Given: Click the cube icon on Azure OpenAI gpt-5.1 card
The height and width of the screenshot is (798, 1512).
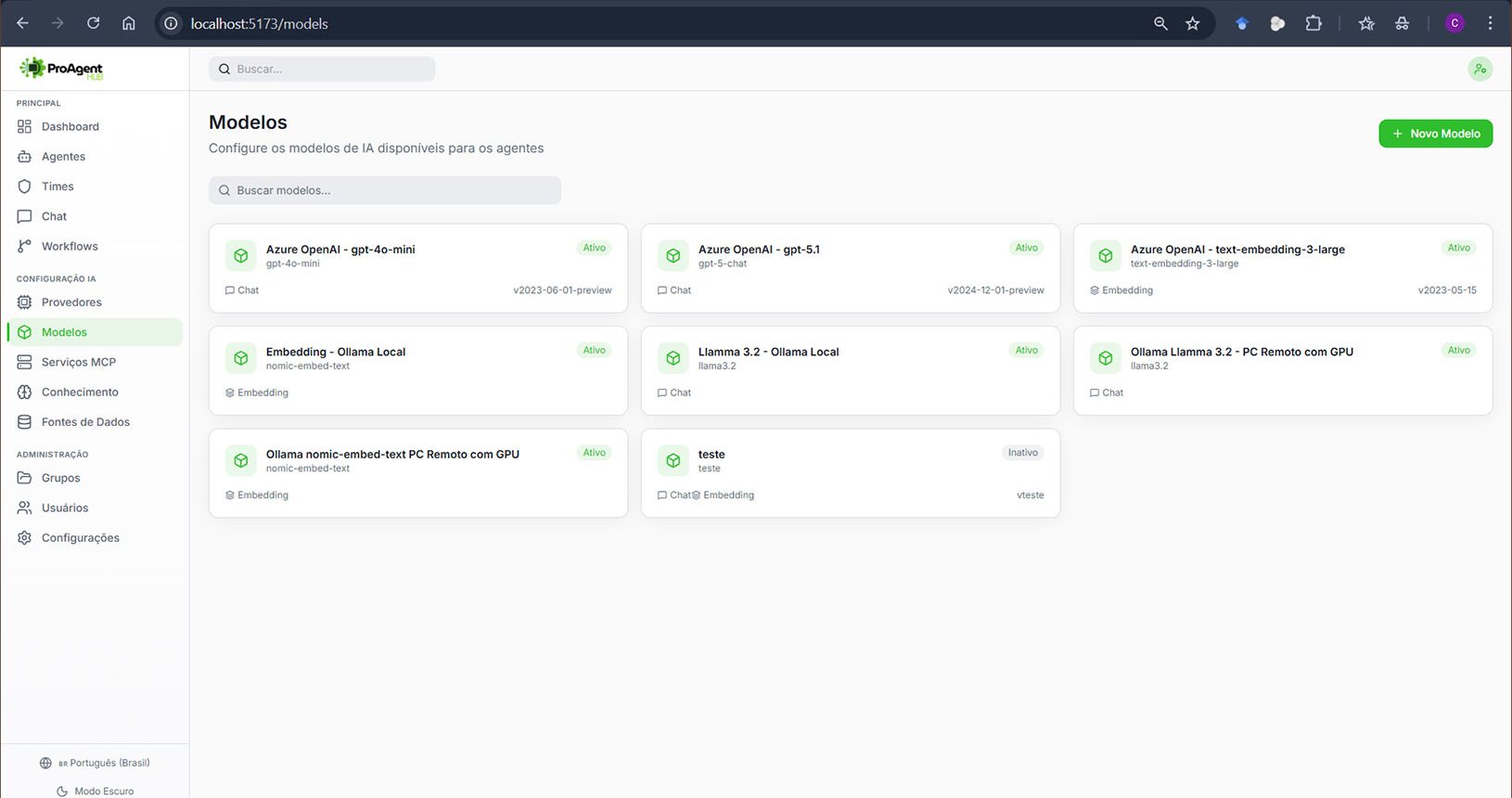Looking at the screenshot, I should [673, 255].
